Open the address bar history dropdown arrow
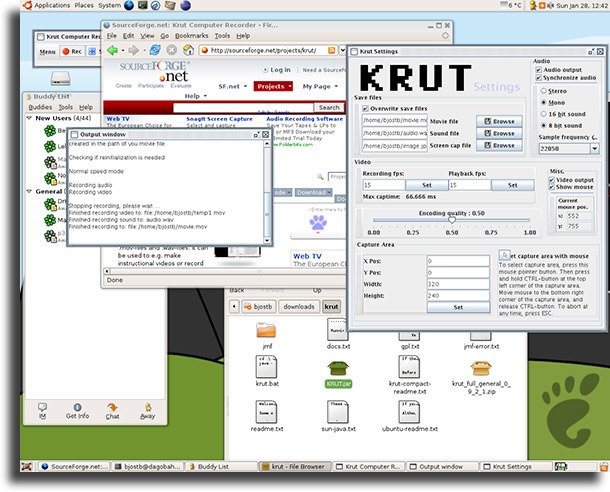This screenshot has width=610, height=492. click(x=343, y=50)
